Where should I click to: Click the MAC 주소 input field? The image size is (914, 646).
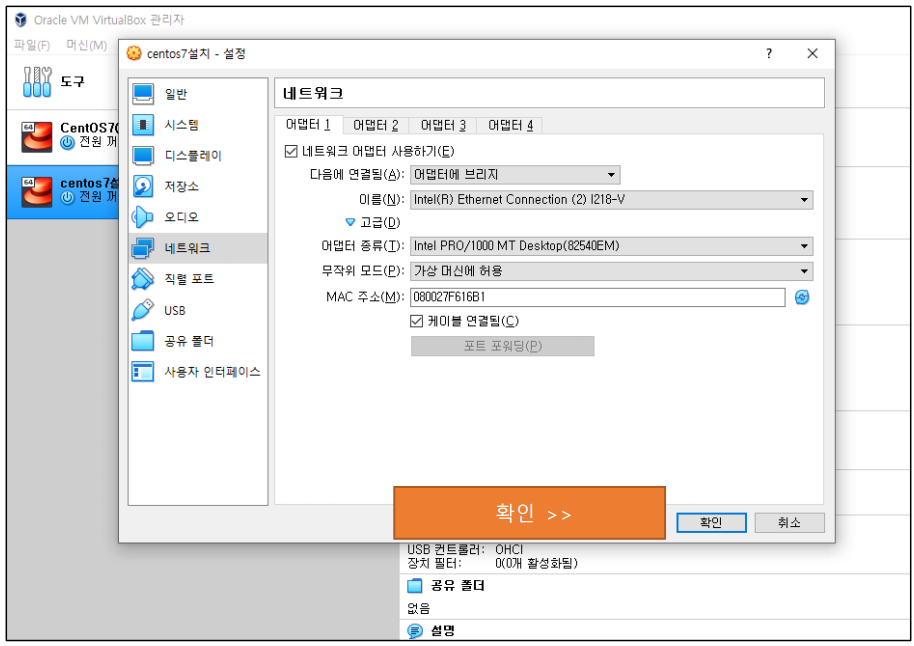597,297
